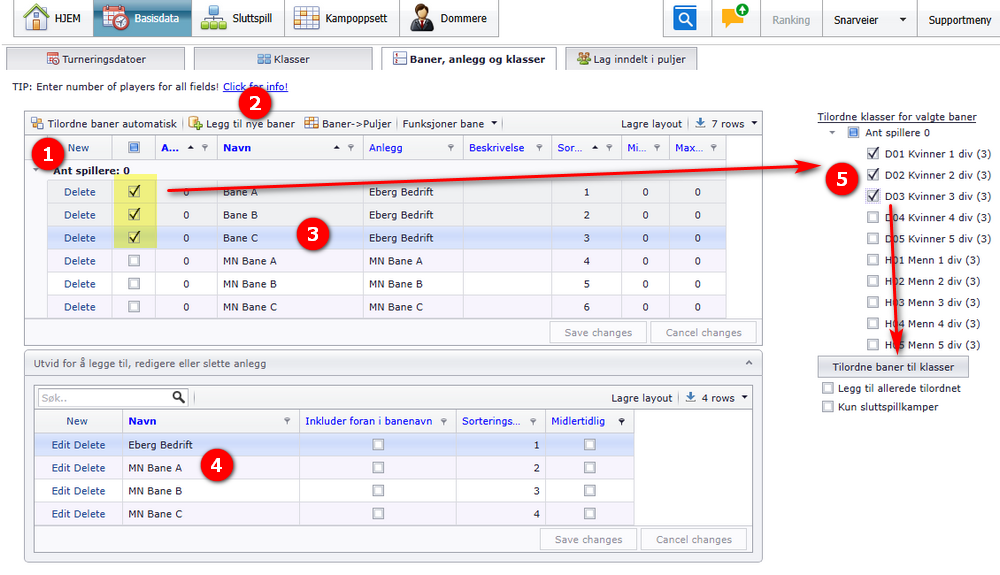Viewport: 1000px width, 575px height.
Task: Open the Snarveier dropdown arrow
Action: (x=902, y=20)
